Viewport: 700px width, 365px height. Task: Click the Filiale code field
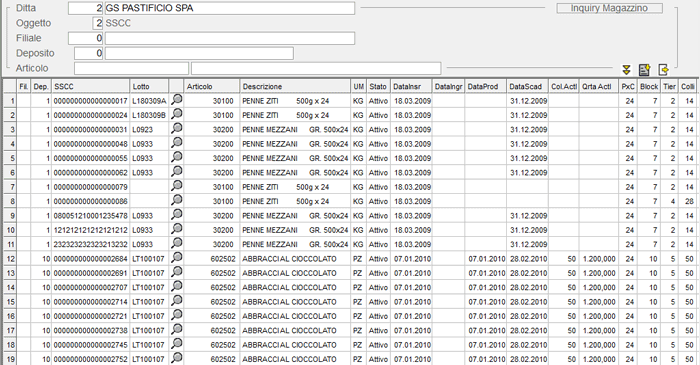[x=86, y=38]
